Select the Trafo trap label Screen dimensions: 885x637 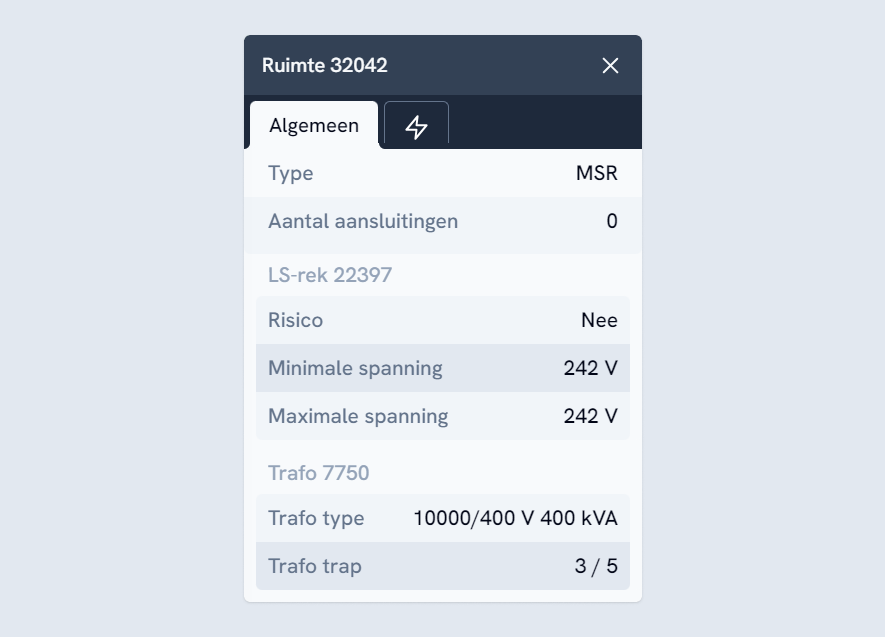coord(315,566)
